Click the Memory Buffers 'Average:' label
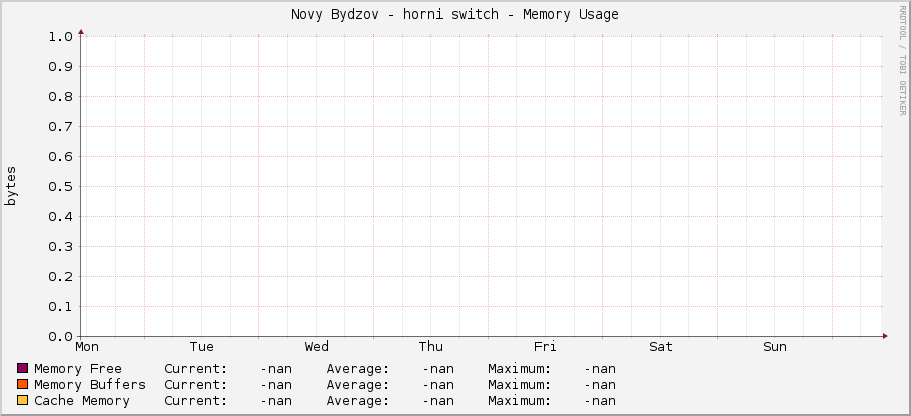Image resolution: width=911 pixels, height=416 pixels. 358,385
